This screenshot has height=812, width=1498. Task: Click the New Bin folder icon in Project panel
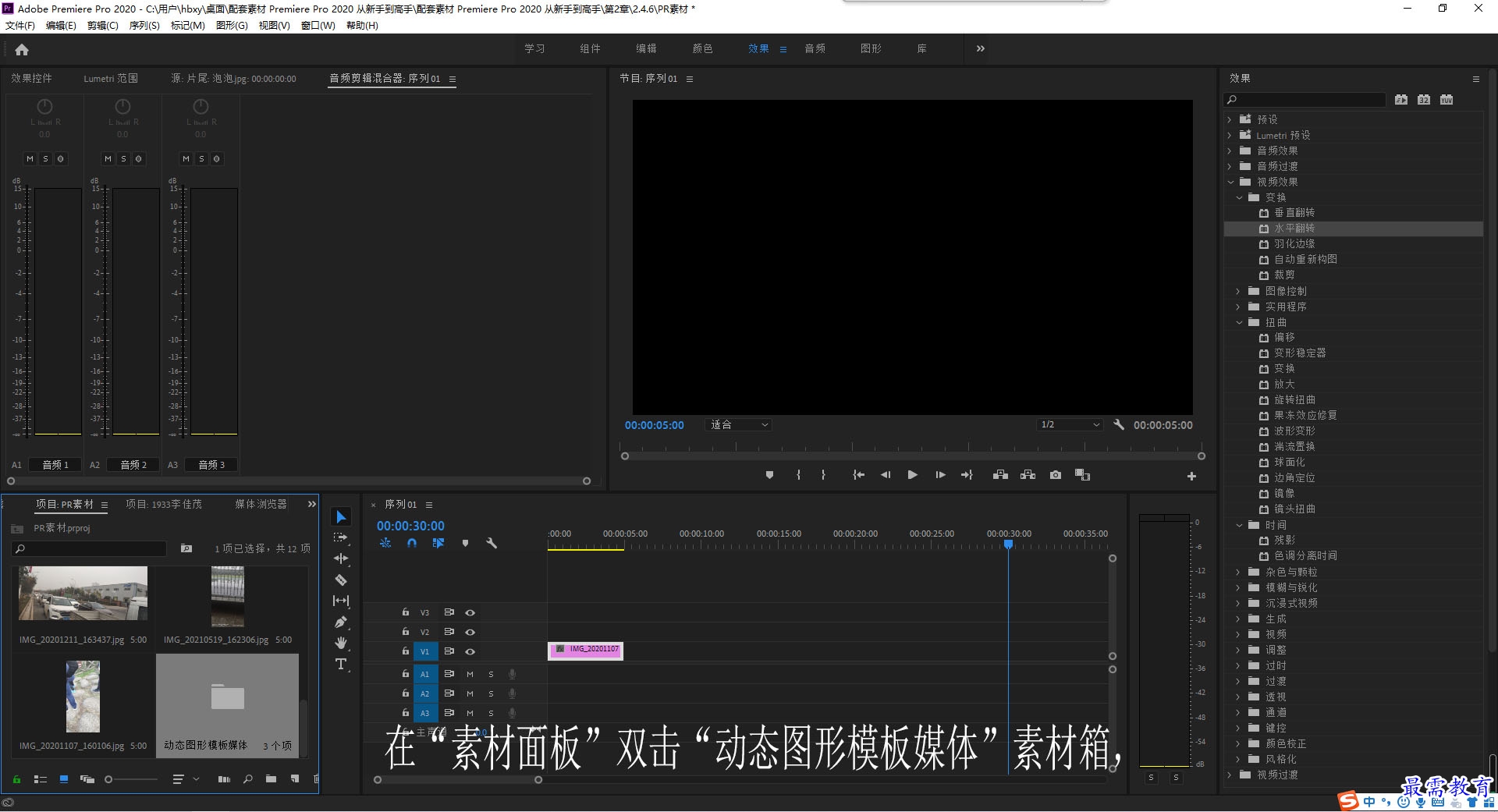pos(271,778)
